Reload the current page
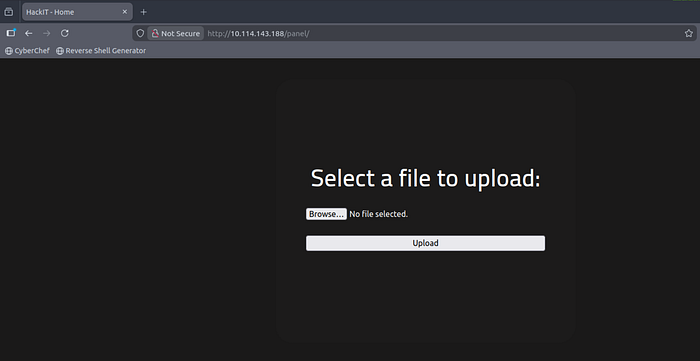This screenshot has width=700, height=361. tap(65, 33)
